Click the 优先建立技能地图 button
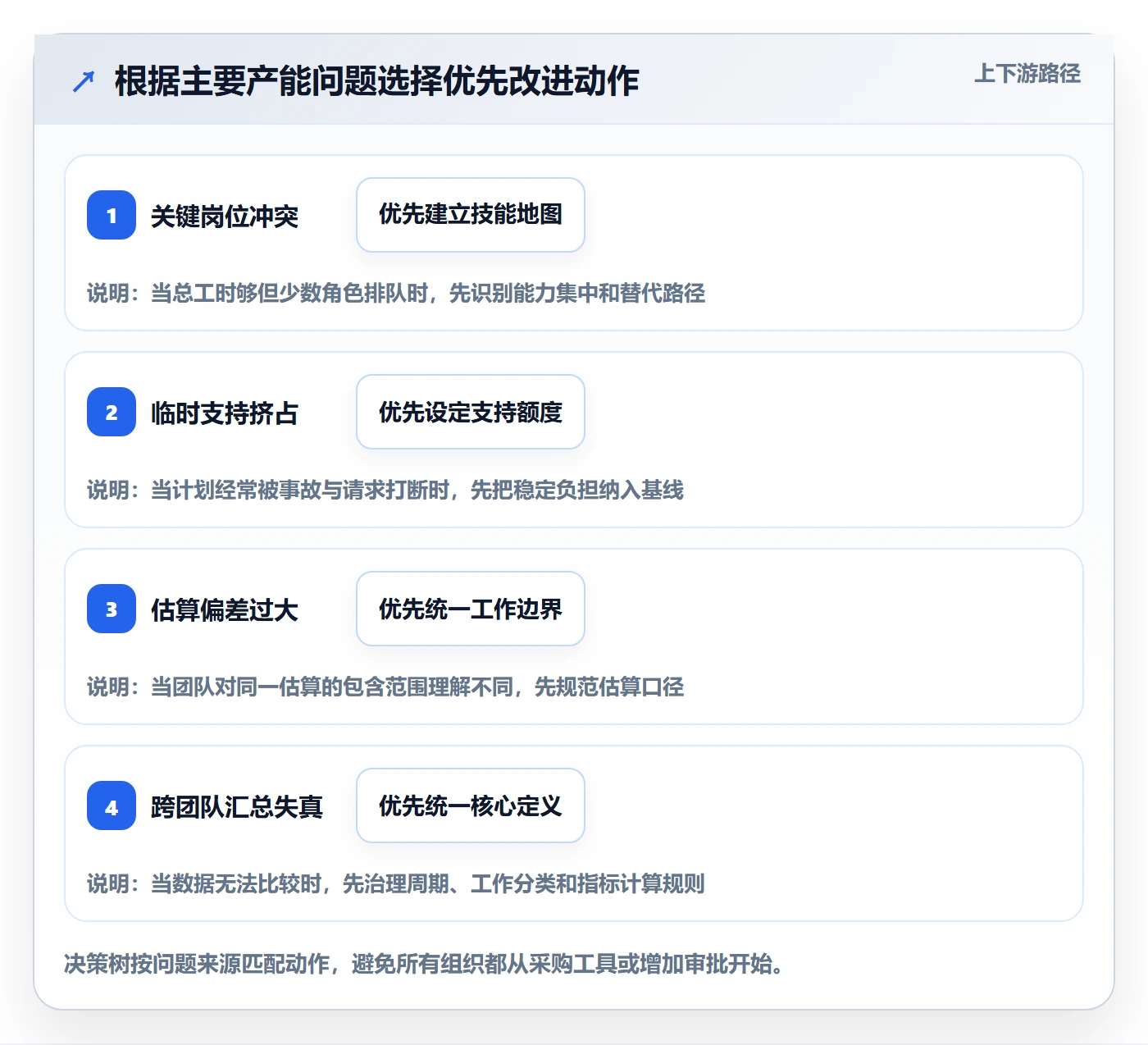The width and height of the screenshot is (1148, 1045). [471, 215]
